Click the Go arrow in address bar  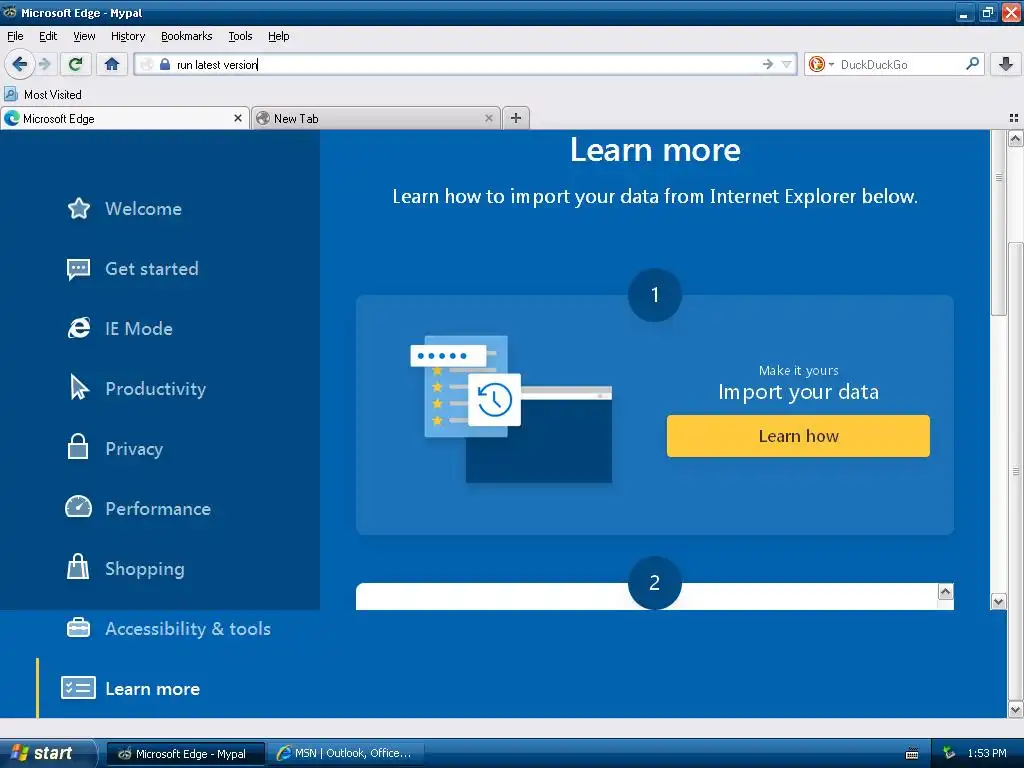point(767,64)
